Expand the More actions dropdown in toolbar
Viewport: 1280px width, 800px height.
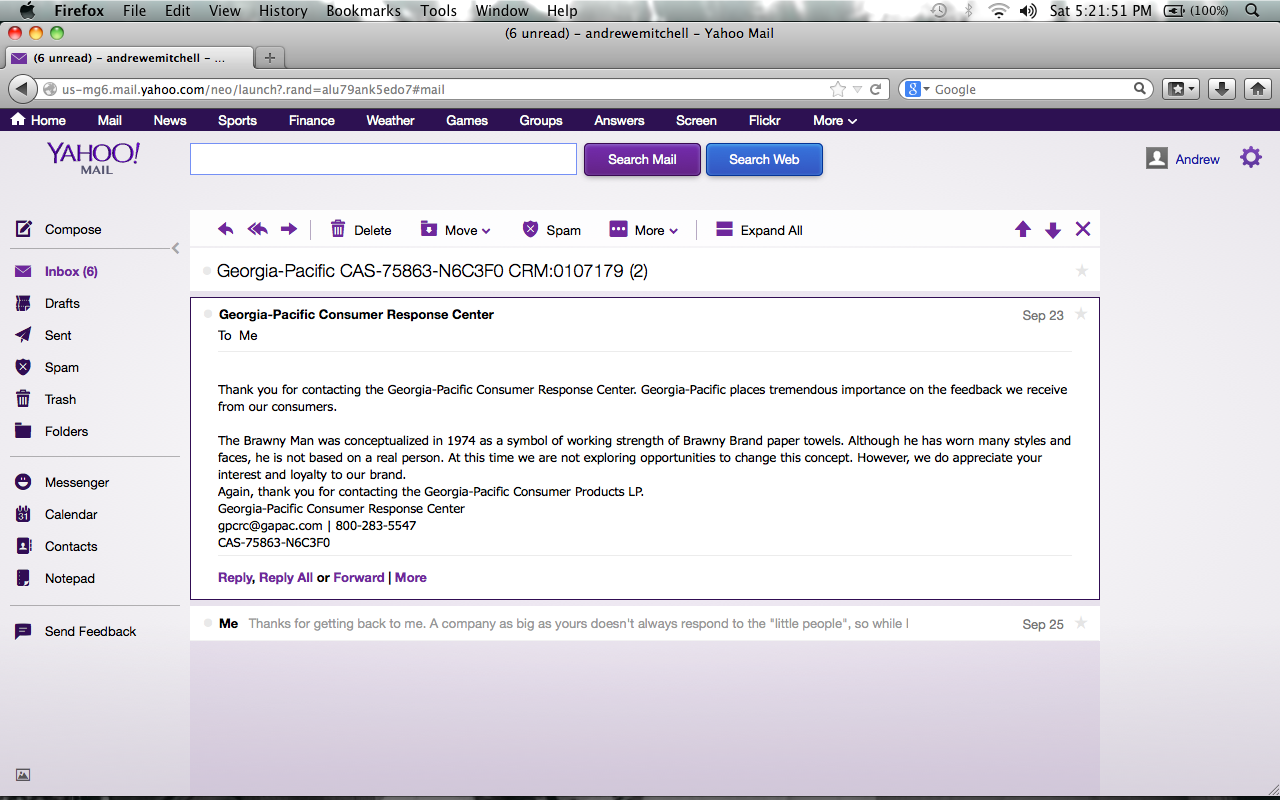pos(644,230)
